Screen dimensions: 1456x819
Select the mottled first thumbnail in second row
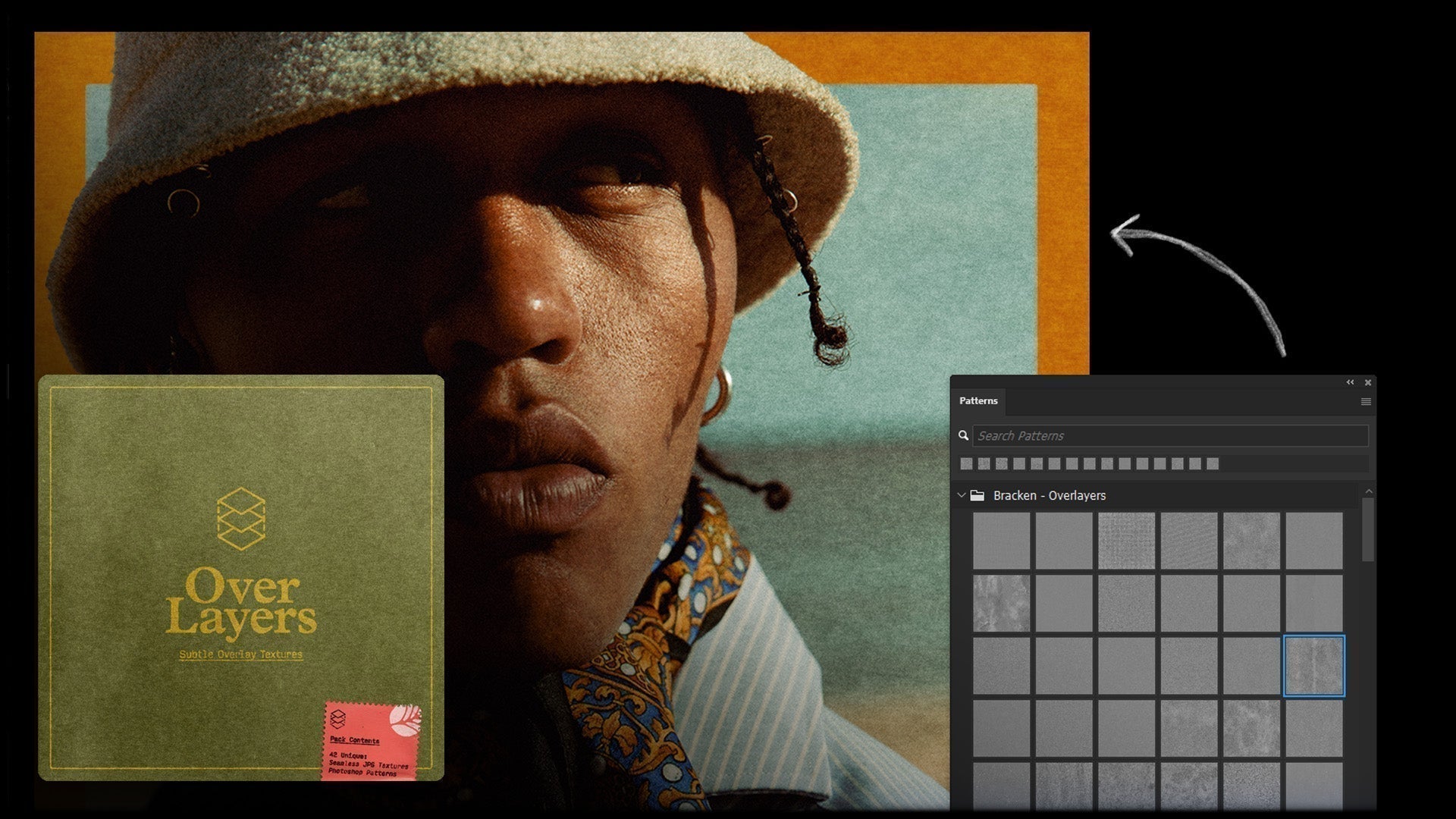click(x=1001, y=603)
